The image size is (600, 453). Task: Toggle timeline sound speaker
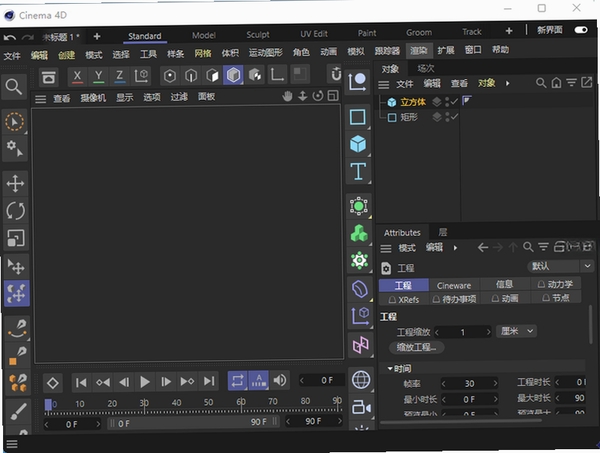(x=280, y=380)
